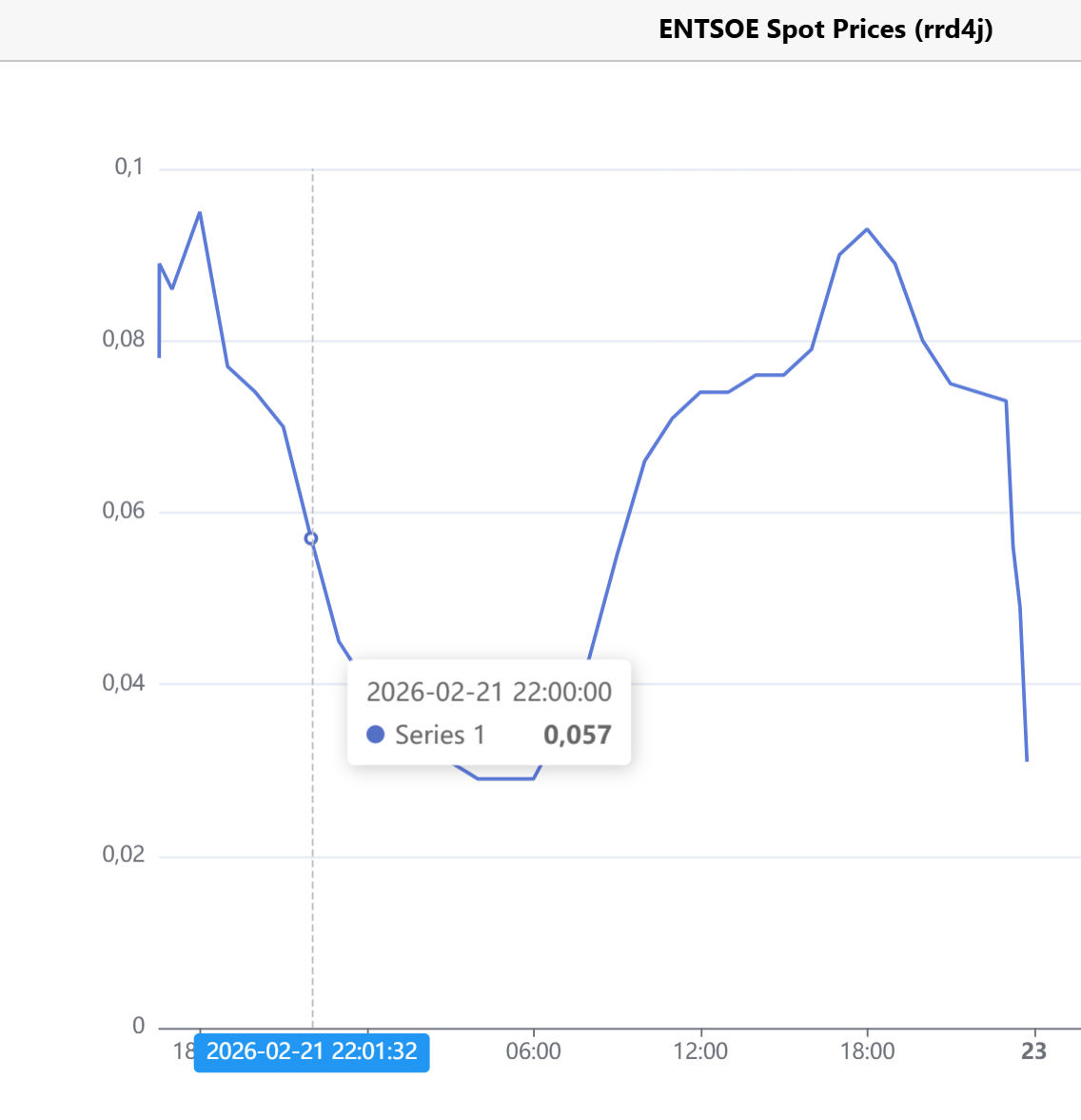Screen dimensions: 1081x1120
Task: Click the Series 1 name in tooltip
Action: (x=440, y=735)
